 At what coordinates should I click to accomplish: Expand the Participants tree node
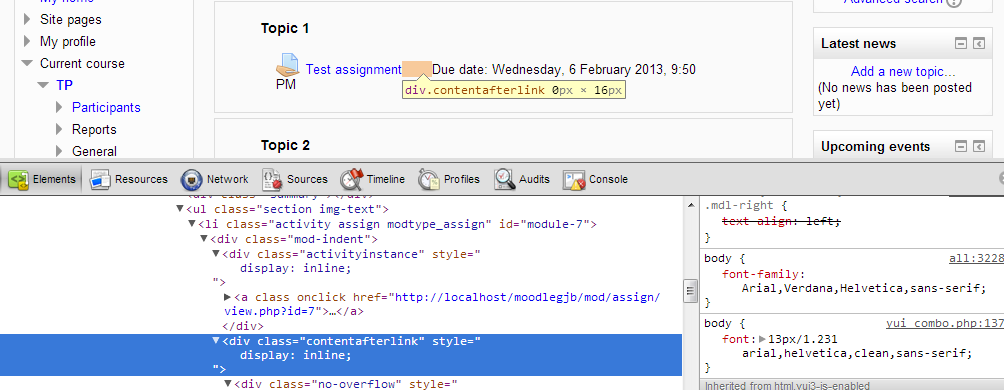click(x=60, y=107)
